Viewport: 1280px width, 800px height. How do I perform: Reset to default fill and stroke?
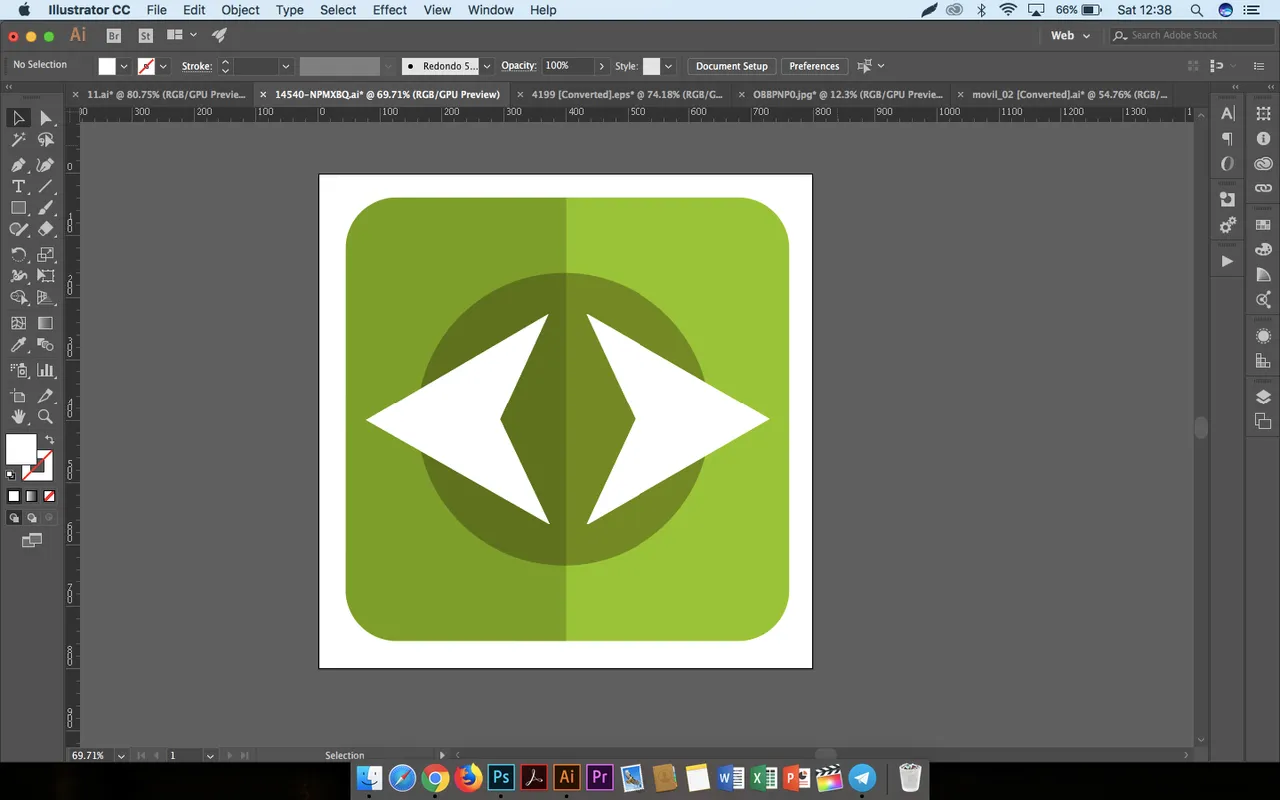coord(11,476)
